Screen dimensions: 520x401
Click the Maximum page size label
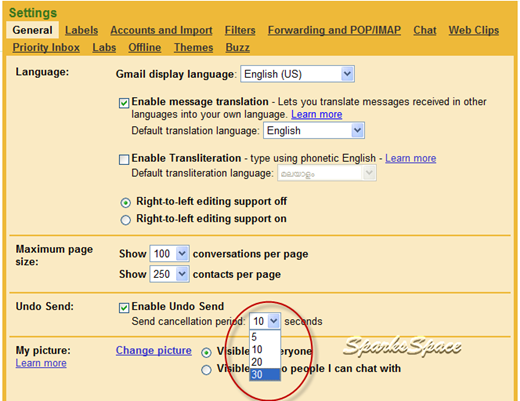(54, 255)
